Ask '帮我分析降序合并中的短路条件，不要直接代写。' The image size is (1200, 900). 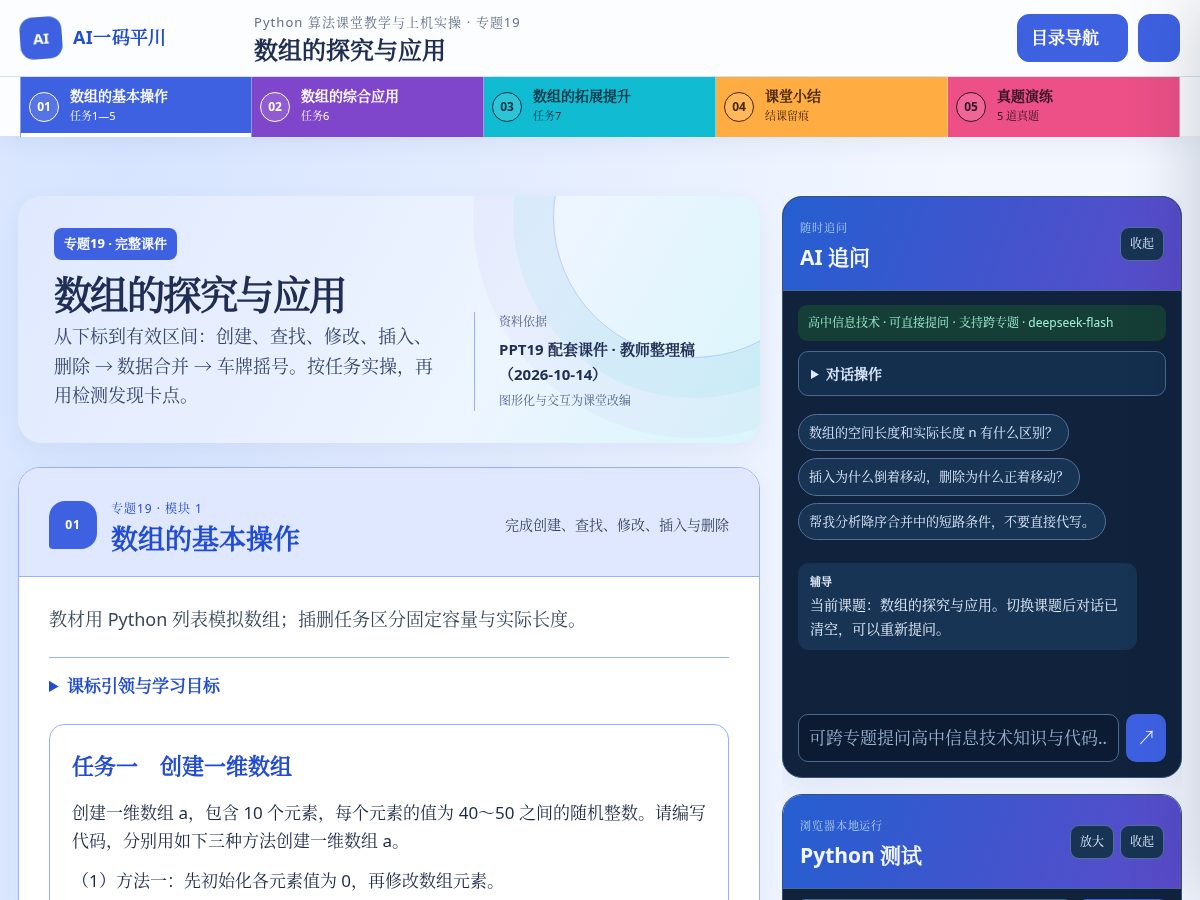952,521
